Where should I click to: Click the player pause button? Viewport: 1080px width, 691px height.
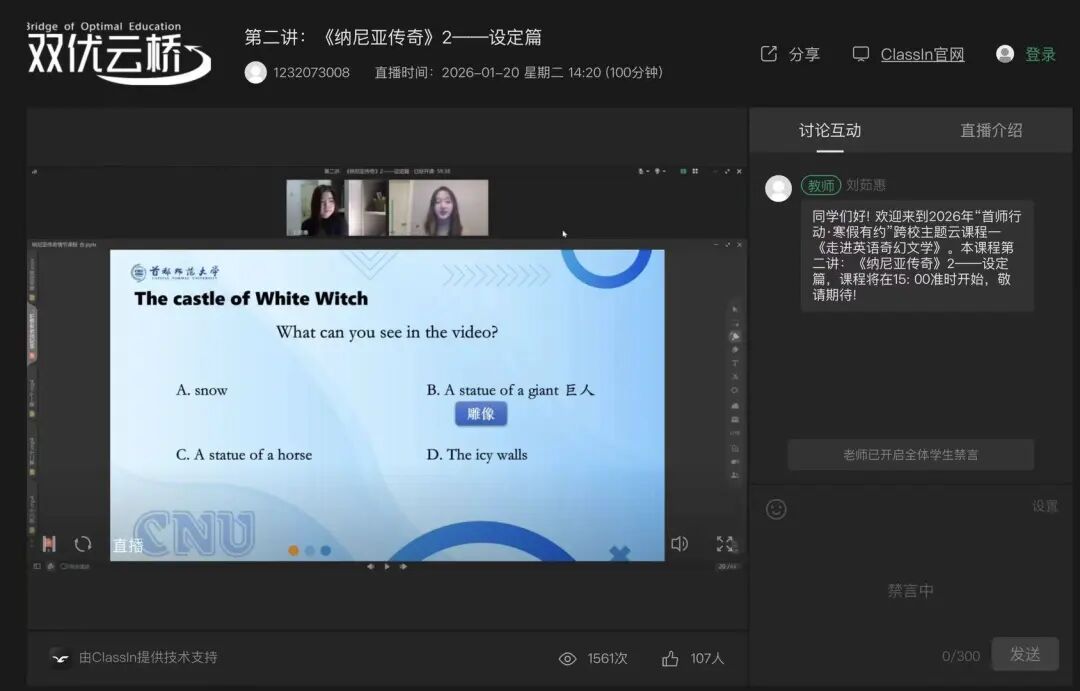49,544
